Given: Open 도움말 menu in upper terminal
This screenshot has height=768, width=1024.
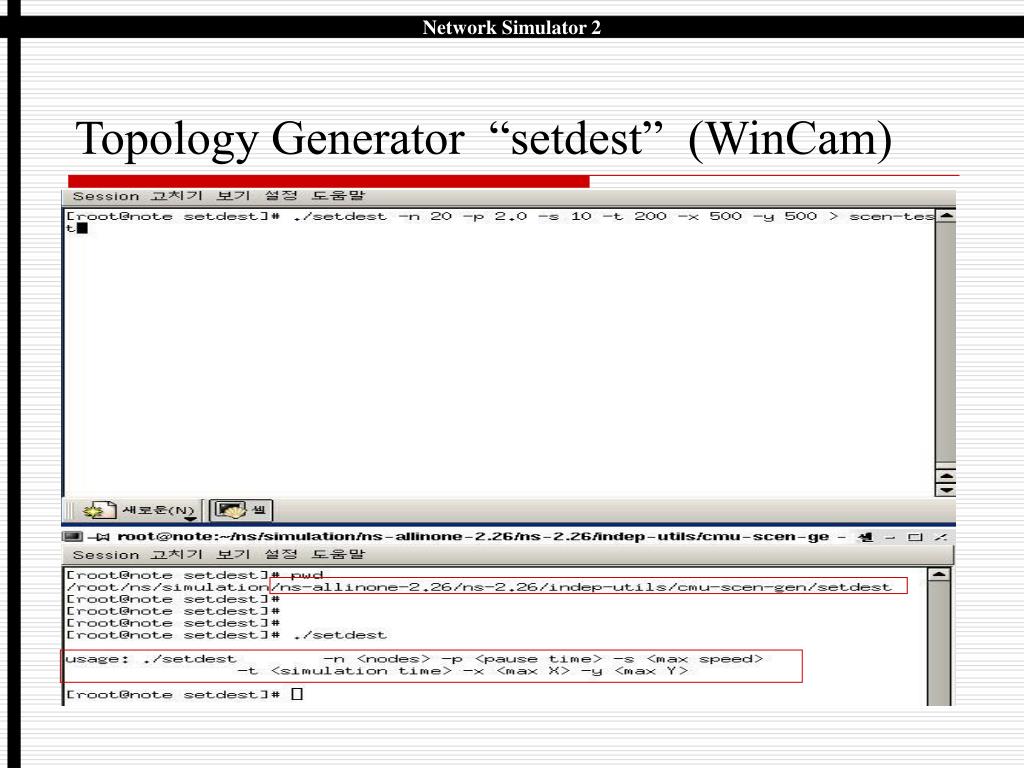Looking at the screenshot, I should tap(338, 196).
